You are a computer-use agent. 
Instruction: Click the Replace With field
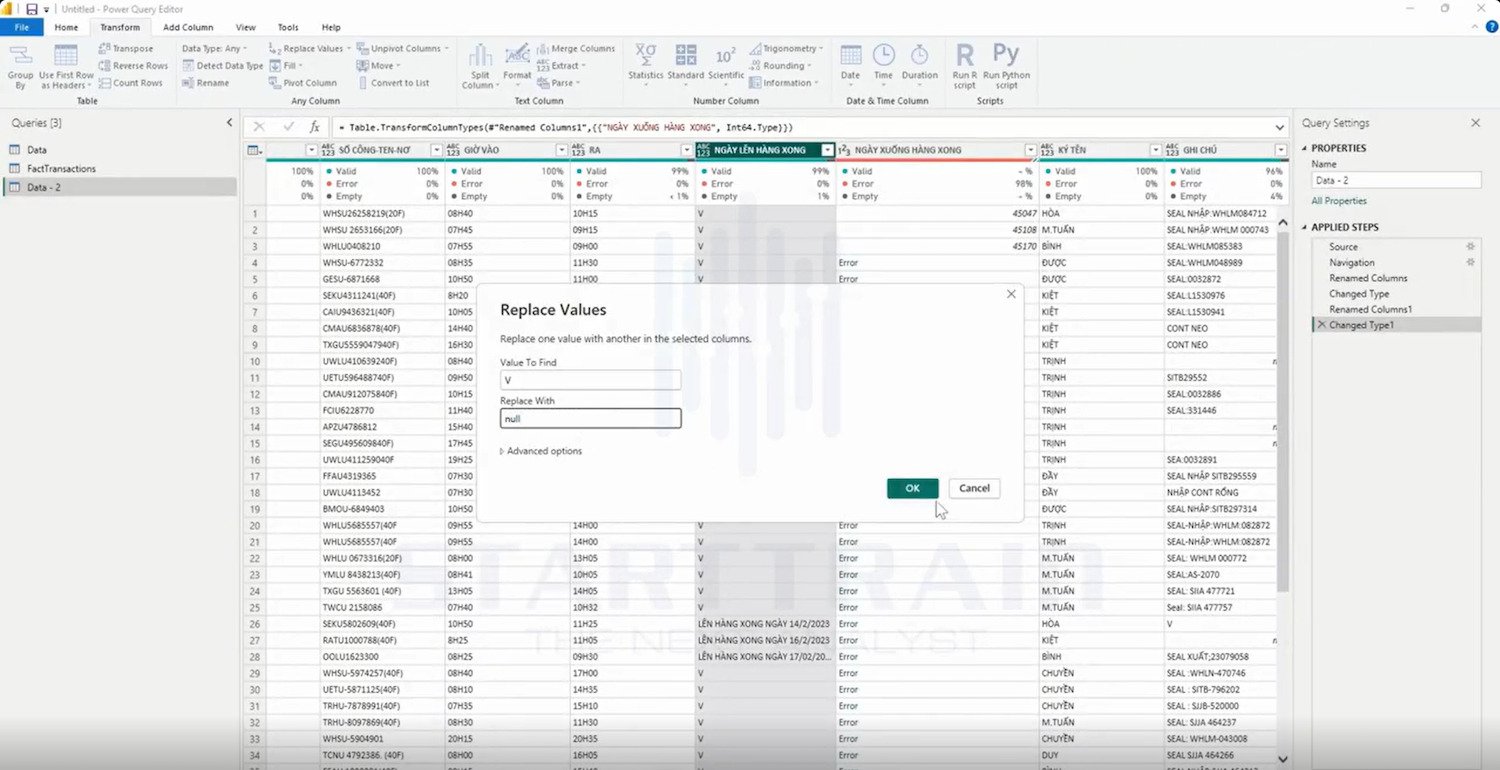[x=590, y=418]
